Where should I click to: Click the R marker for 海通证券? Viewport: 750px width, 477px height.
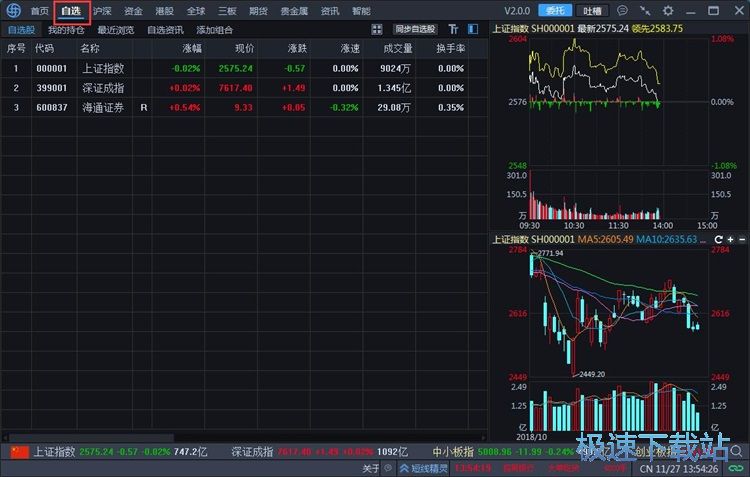[x=144, y=108]
